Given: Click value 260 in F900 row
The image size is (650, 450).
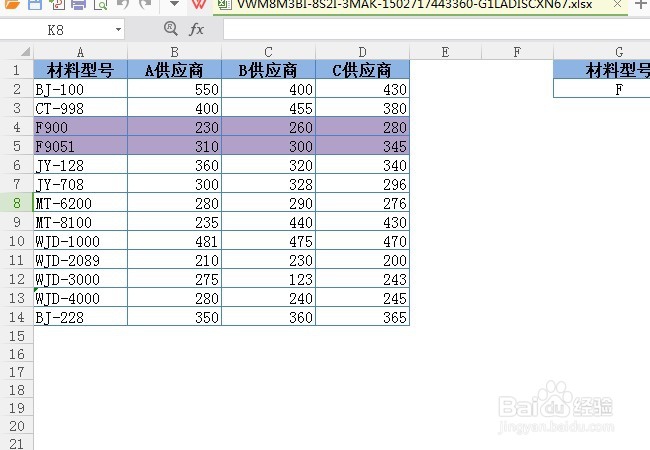Looking at the screenshot, I should 269,127.
